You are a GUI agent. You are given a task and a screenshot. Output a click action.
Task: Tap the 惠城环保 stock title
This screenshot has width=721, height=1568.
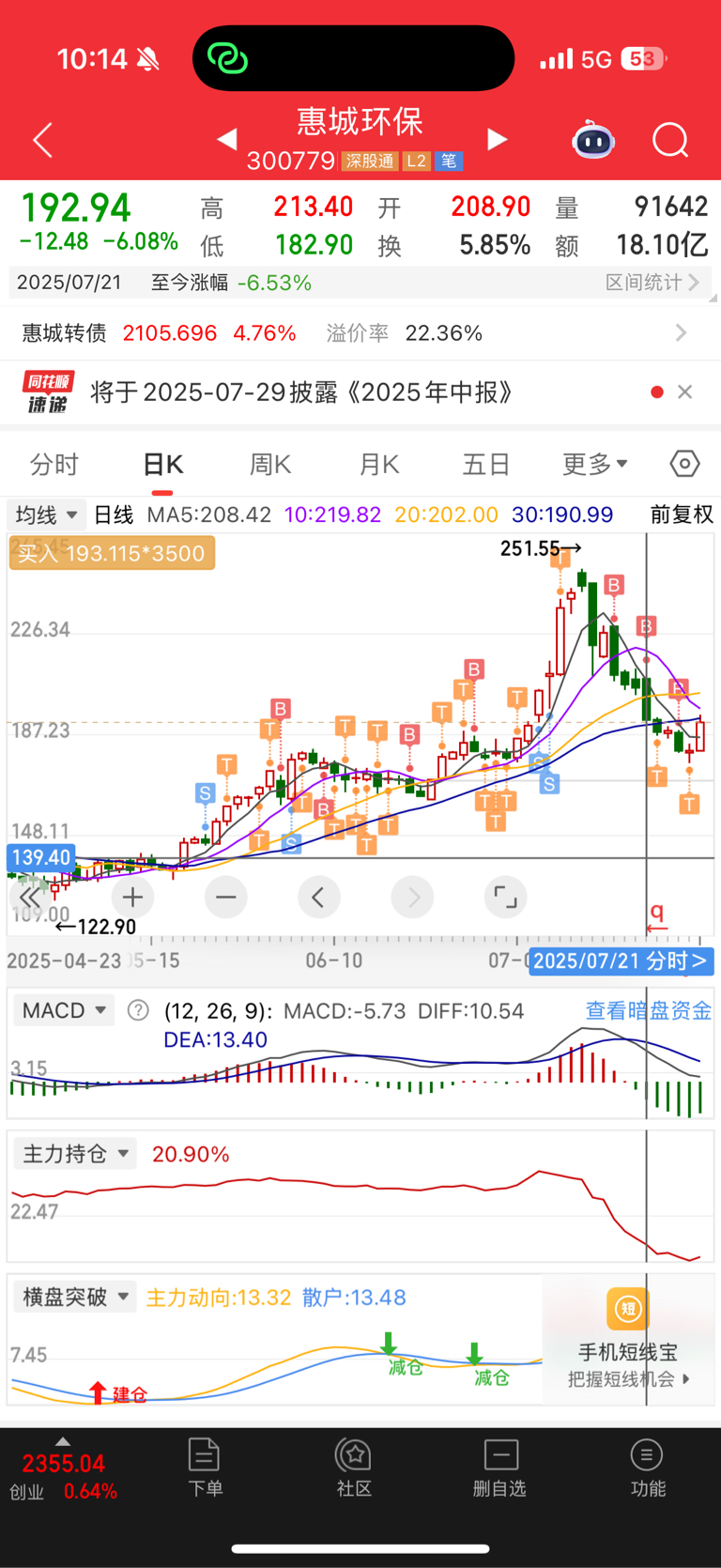click(x=360, y=121)
